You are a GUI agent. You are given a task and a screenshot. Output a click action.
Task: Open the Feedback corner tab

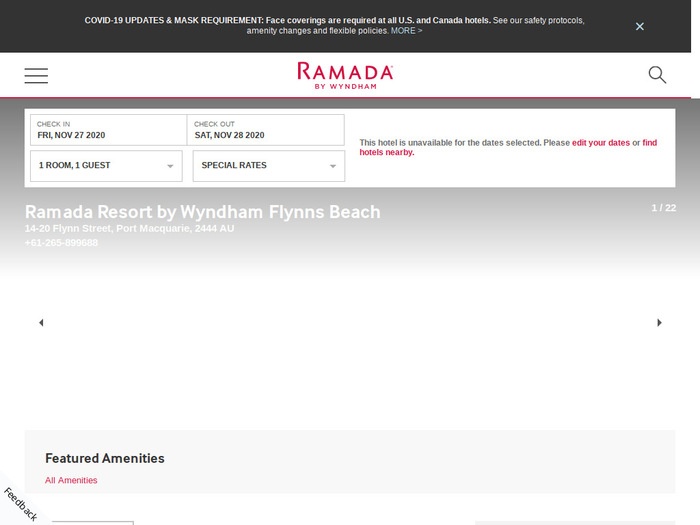point(21,504)
